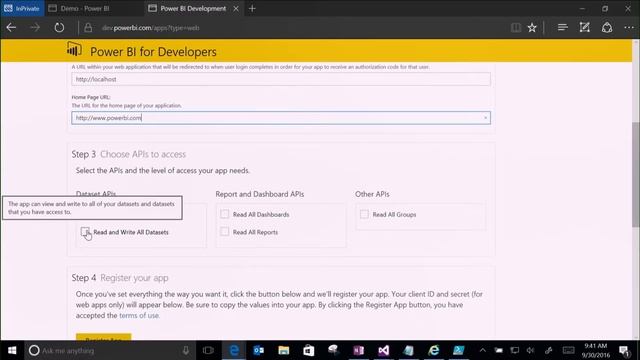
Task: Open Task View from taskbar
Action: tap(208, 350)
